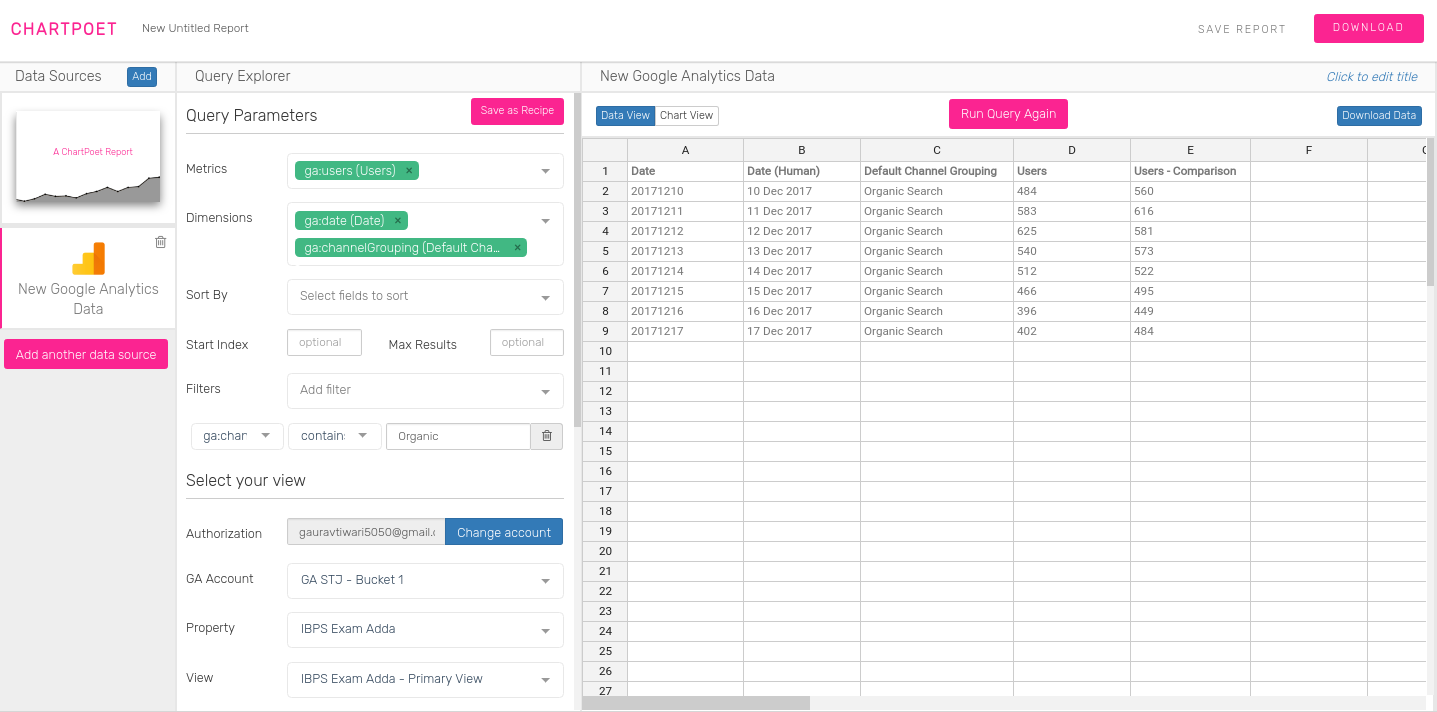Open the Metrics dropdown arrow
1437x712 pixels.
pos(546,171)
